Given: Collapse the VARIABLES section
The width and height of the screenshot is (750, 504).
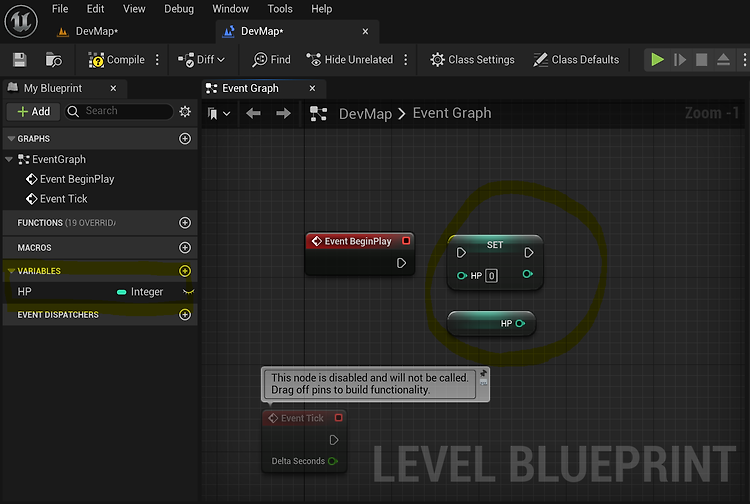Looking at the screenshot, I should point(11,271).
